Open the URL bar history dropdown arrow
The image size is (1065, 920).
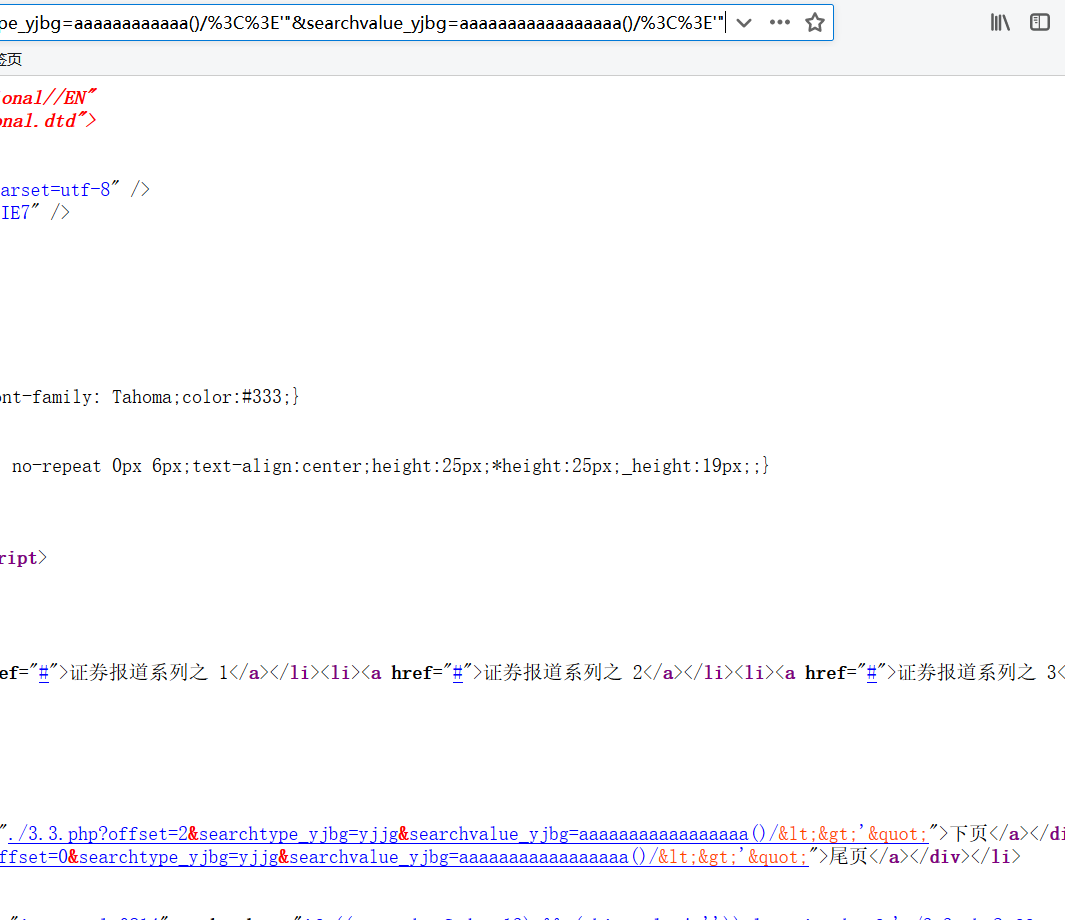point(744,23)
